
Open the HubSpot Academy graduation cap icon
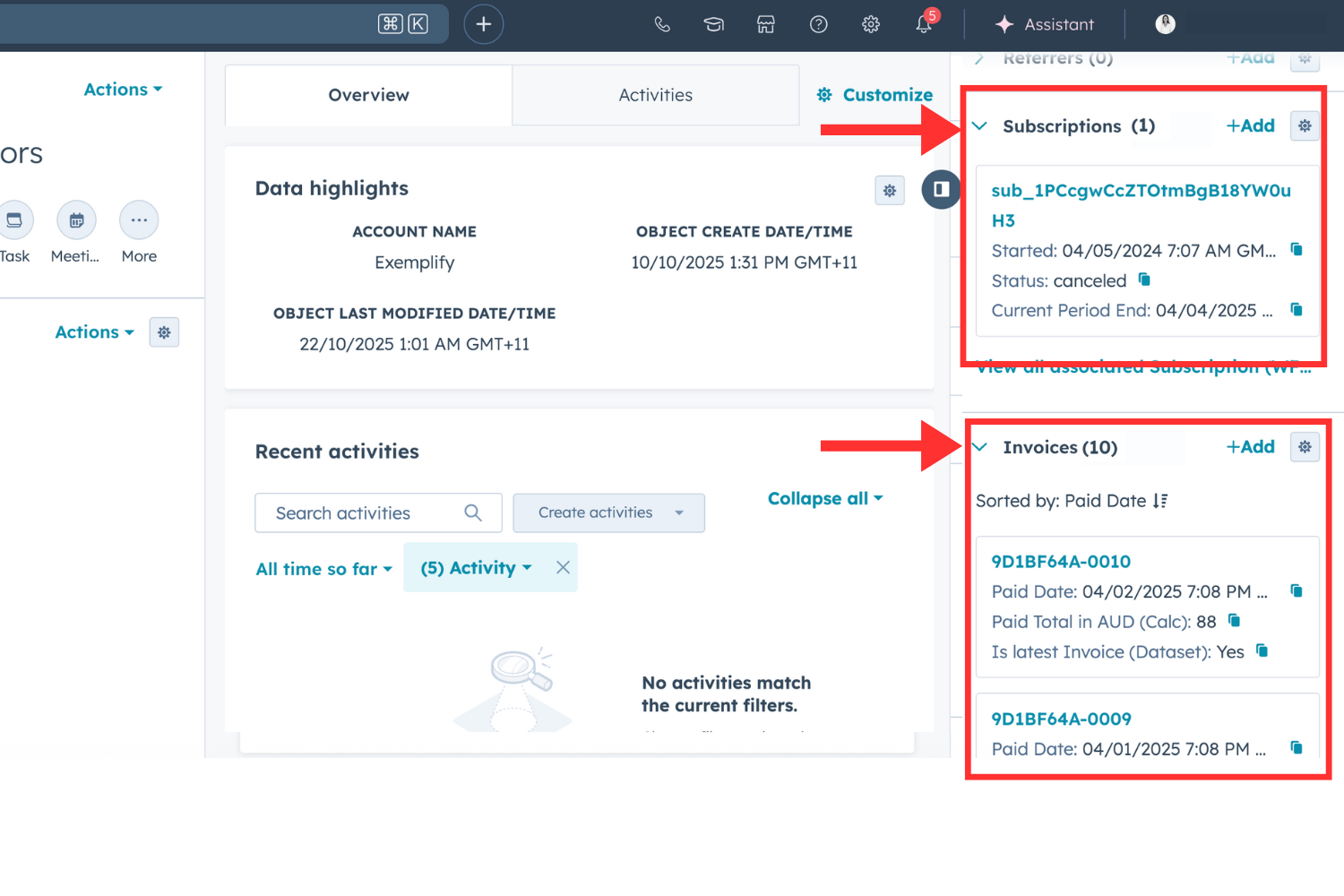pyautogui.click(x=713, y=24)
